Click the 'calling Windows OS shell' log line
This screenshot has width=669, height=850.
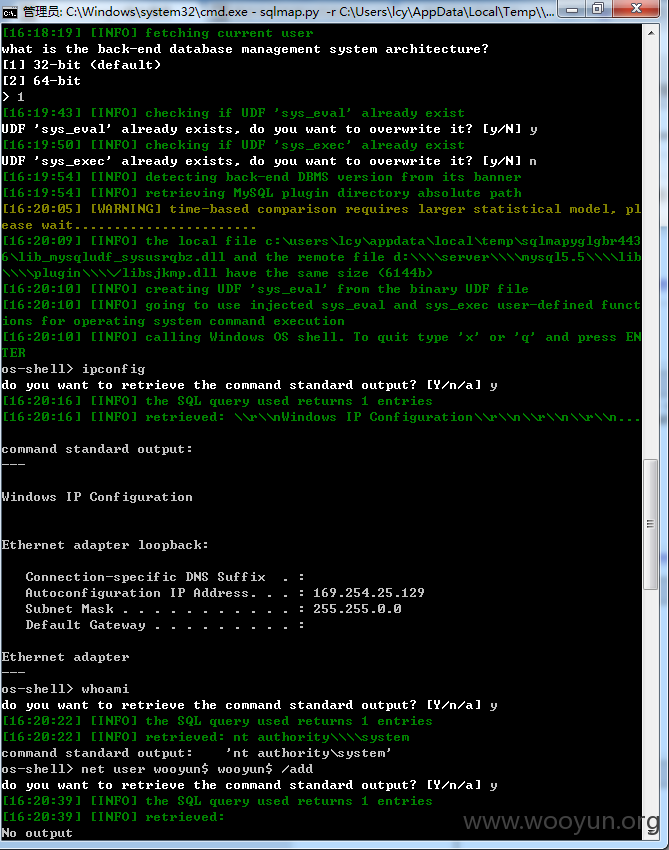321,345
